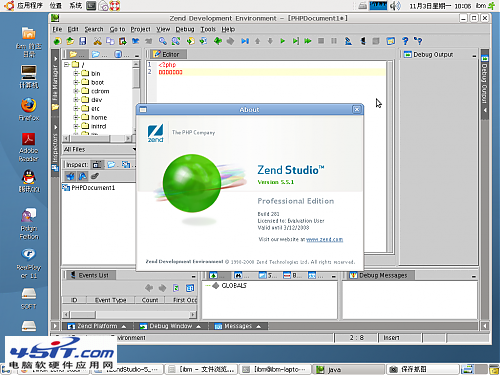Click the refresh icon in Events List
The image size is (500, 375).
pyautogui.click(x=176, y=288)
